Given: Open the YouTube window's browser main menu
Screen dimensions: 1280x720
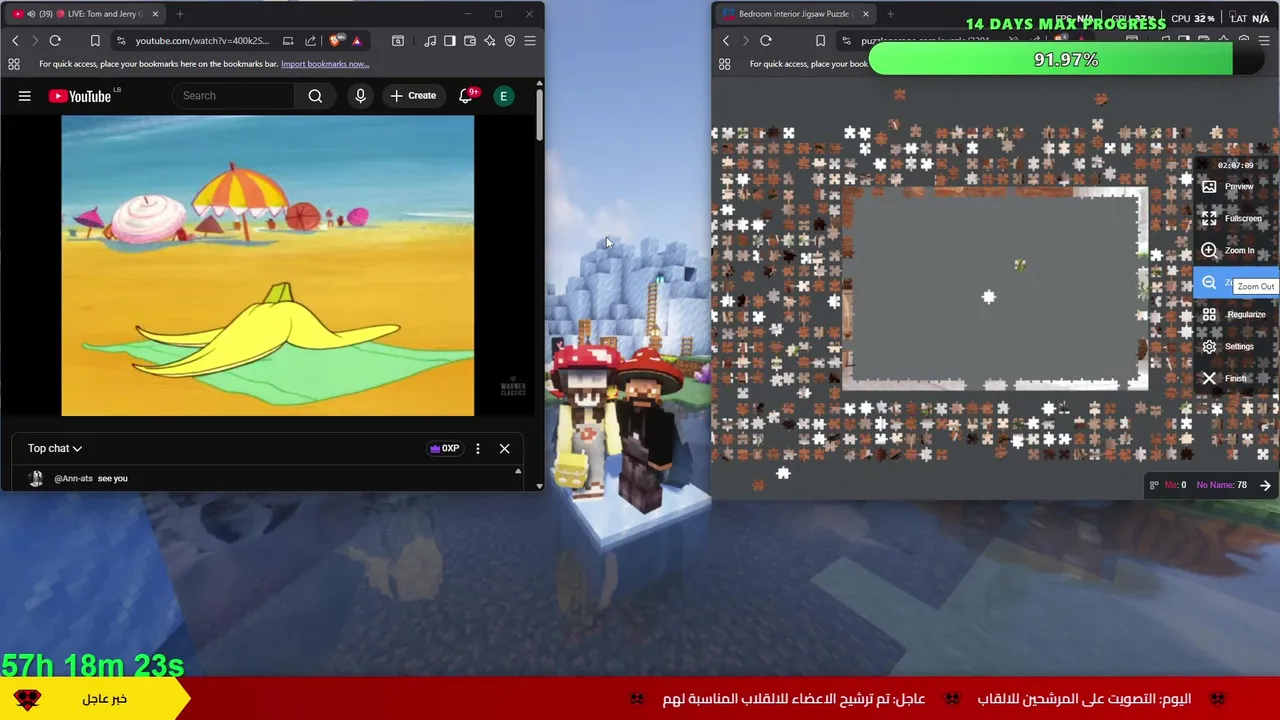Looking at the screenshot, I should [x=530, y=41].
